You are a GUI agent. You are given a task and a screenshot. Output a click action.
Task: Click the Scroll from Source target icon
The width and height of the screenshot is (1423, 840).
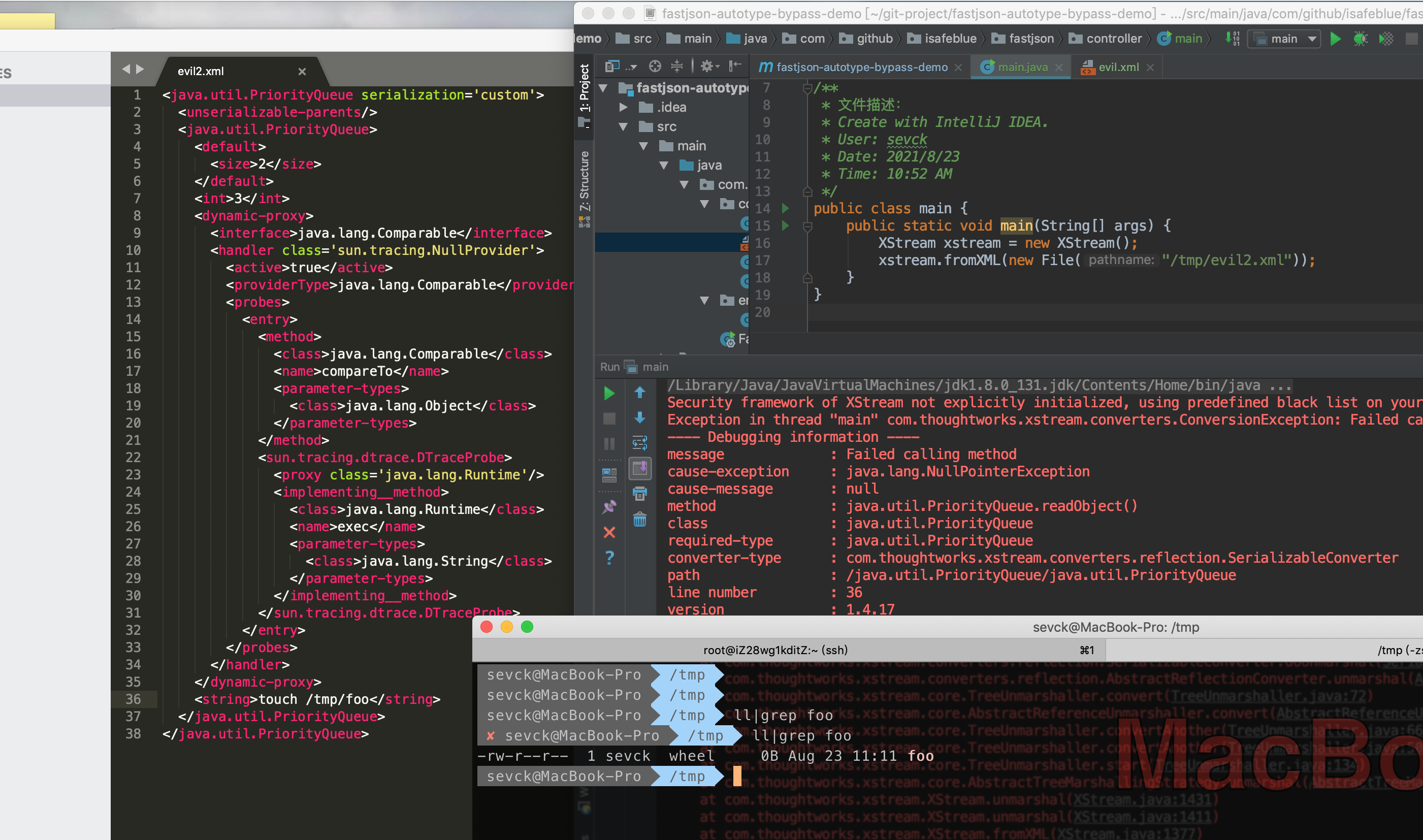click(x=655, y=66)
